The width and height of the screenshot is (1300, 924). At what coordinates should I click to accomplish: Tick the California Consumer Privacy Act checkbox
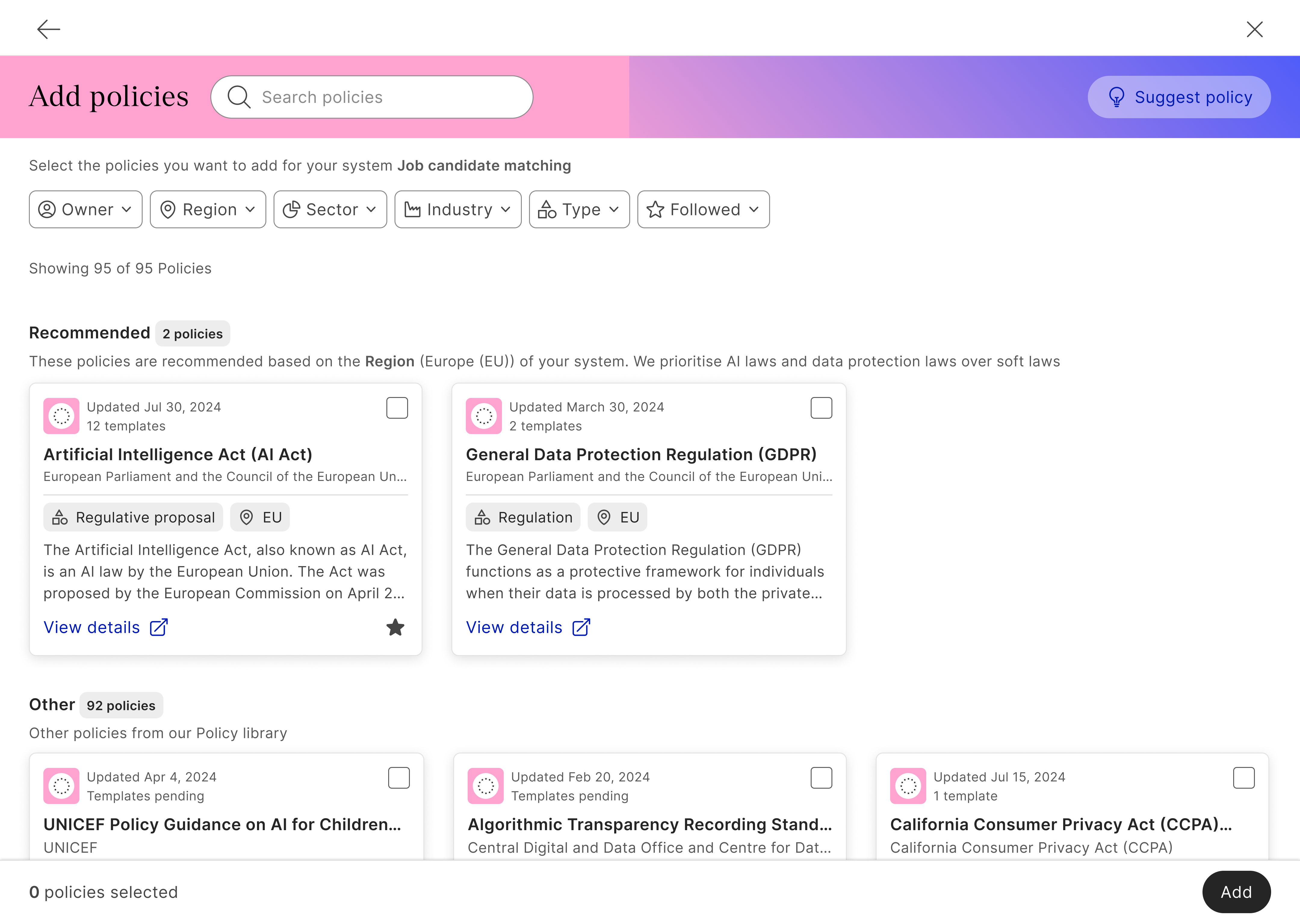1244,778
